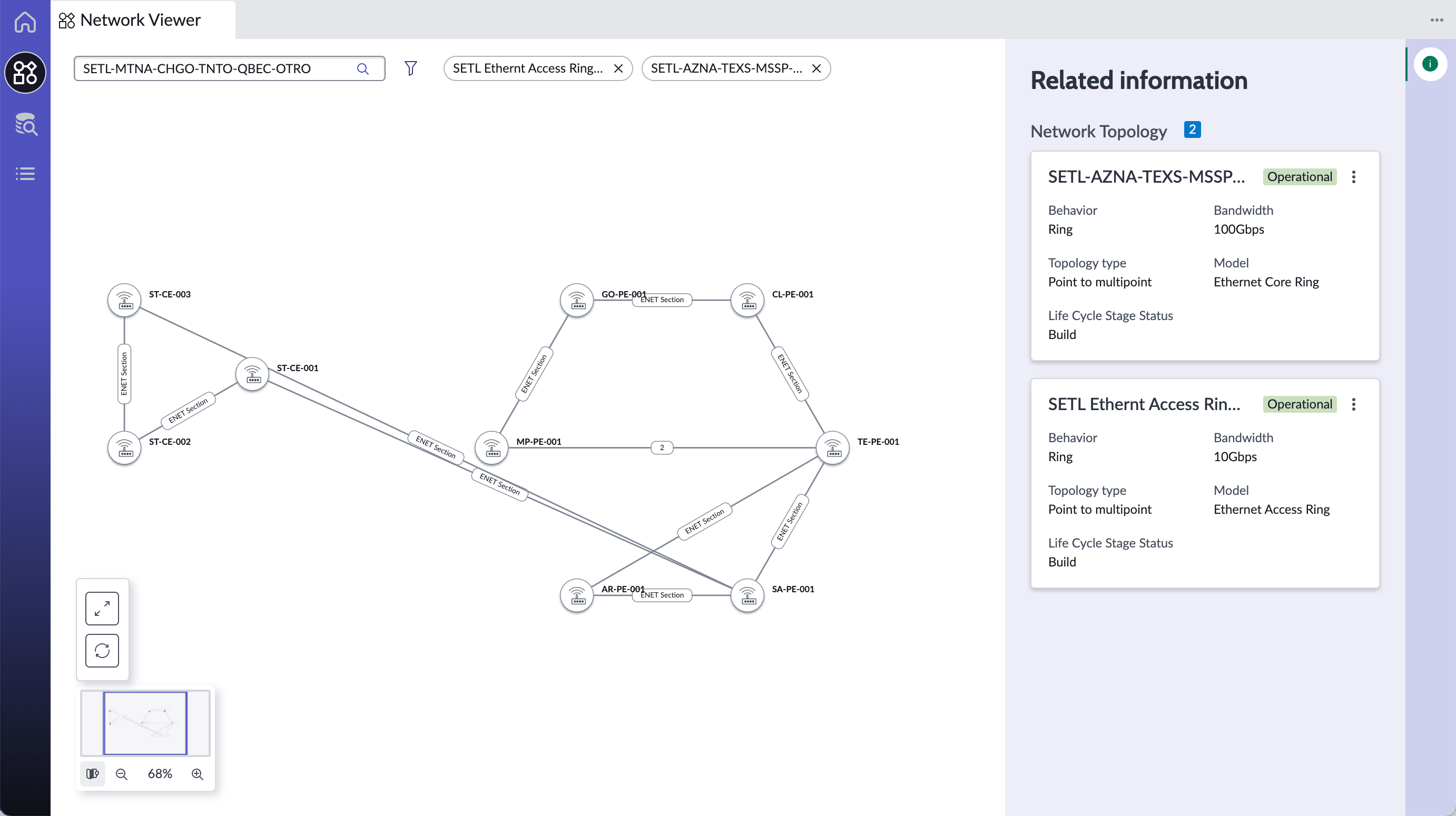Remove the SETL-AZNA-TEXS-MSSP filter chip
The image size is (1456, 816).
pos(816,68)
